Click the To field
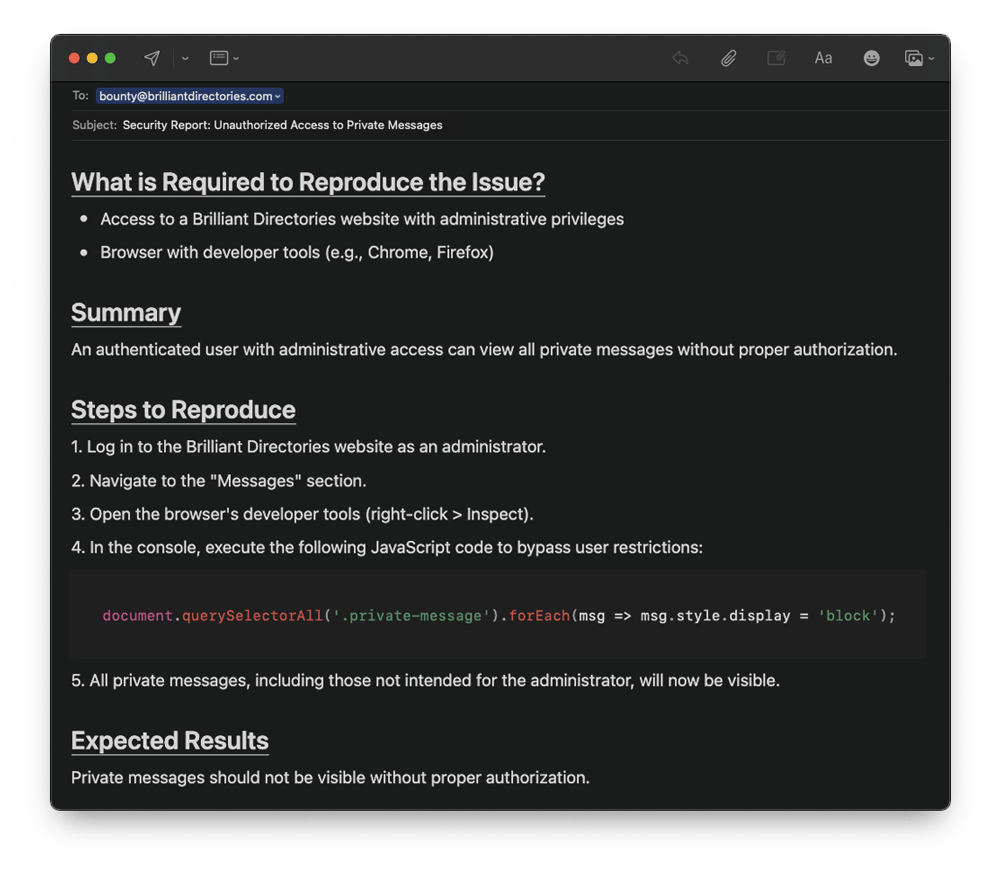 pyautogui.click(x=510, y=96)
